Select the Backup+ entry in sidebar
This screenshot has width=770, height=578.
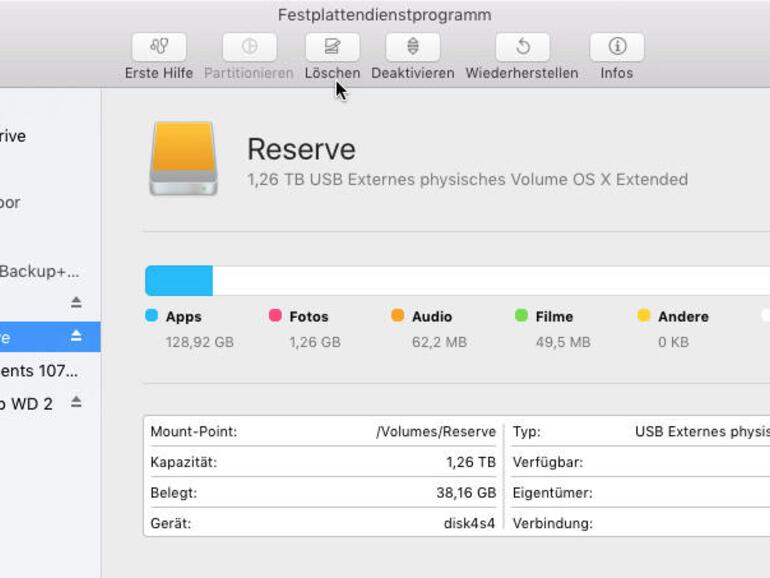(x=40, y=271)
